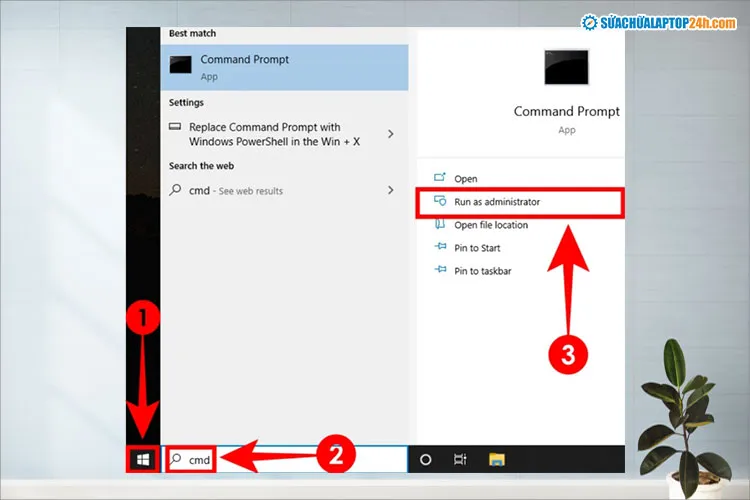The height and width of the screenshot is (500, 750).
Task: Click the pin icon beside Pin to Start
Action: coord(439,248)
